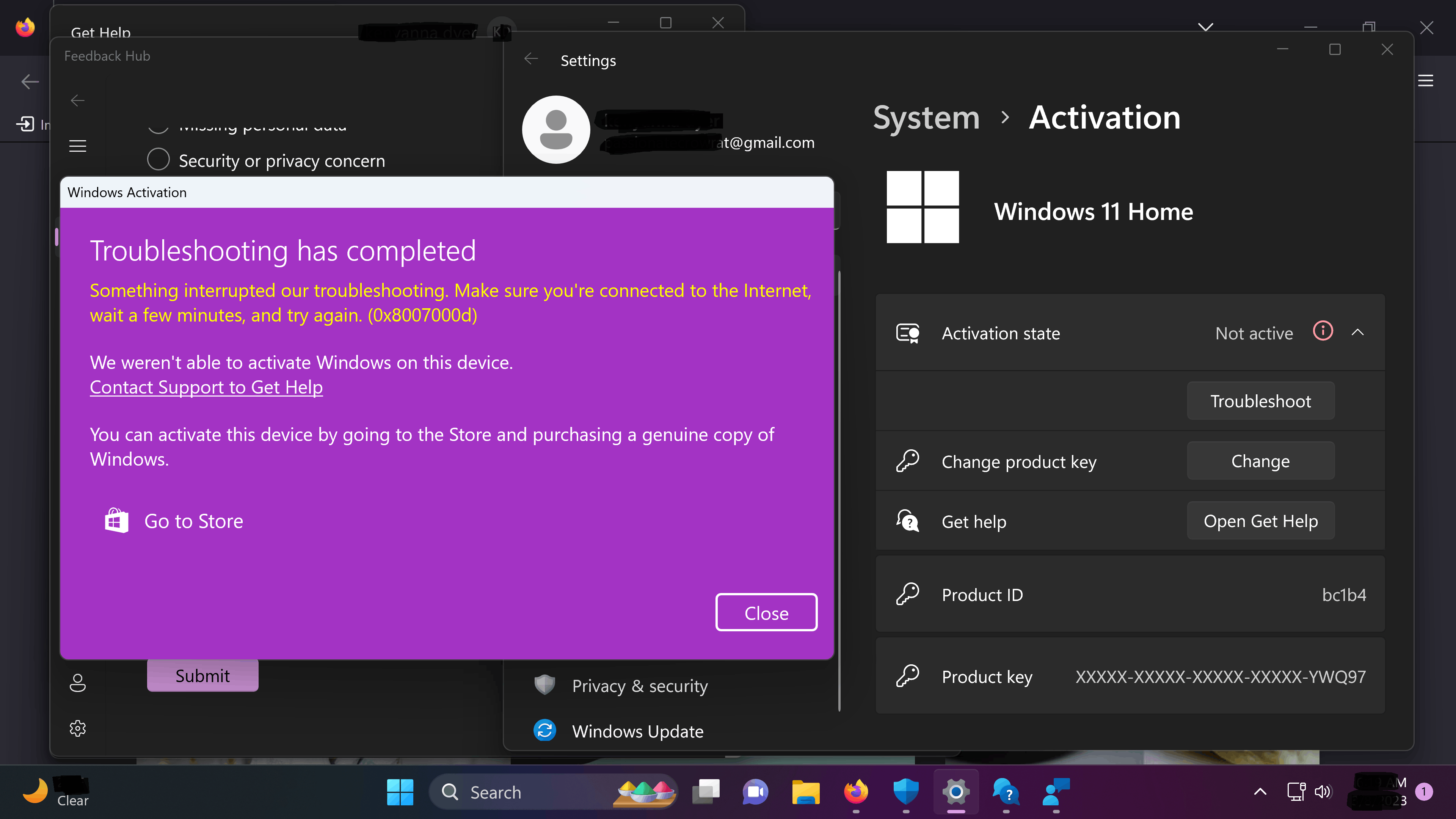Show hidden system tray icons
Screen dimensions: 1456x819
(x=1260, y=792)
